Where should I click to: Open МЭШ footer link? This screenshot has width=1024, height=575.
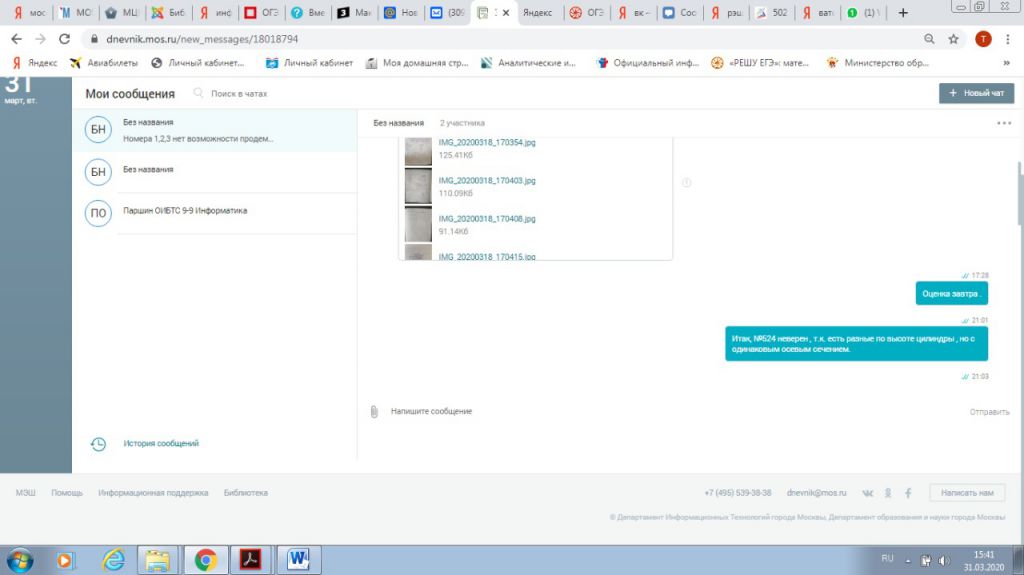25,493
